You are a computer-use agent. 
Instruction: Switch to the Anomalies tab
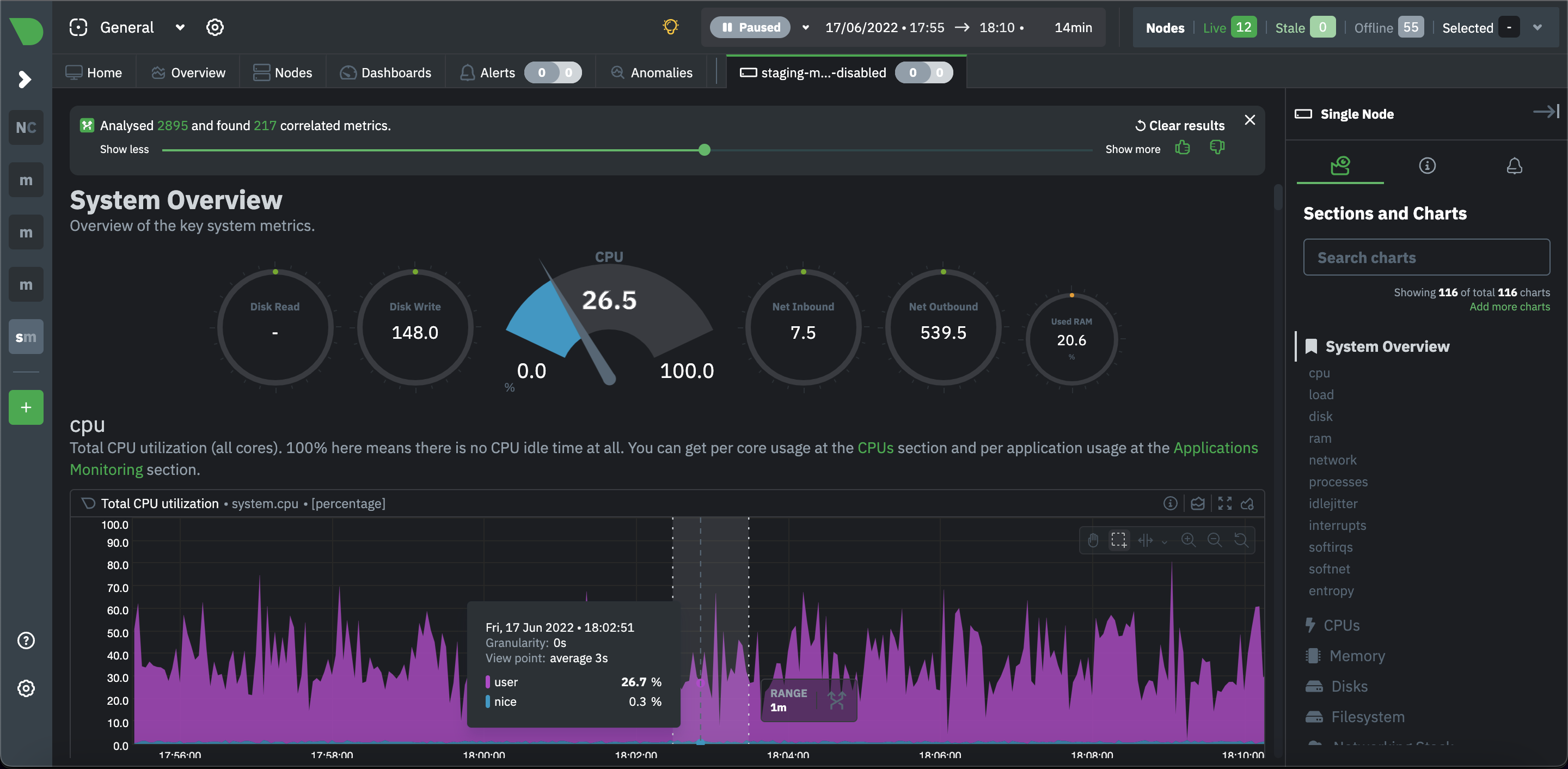(651, 72)
